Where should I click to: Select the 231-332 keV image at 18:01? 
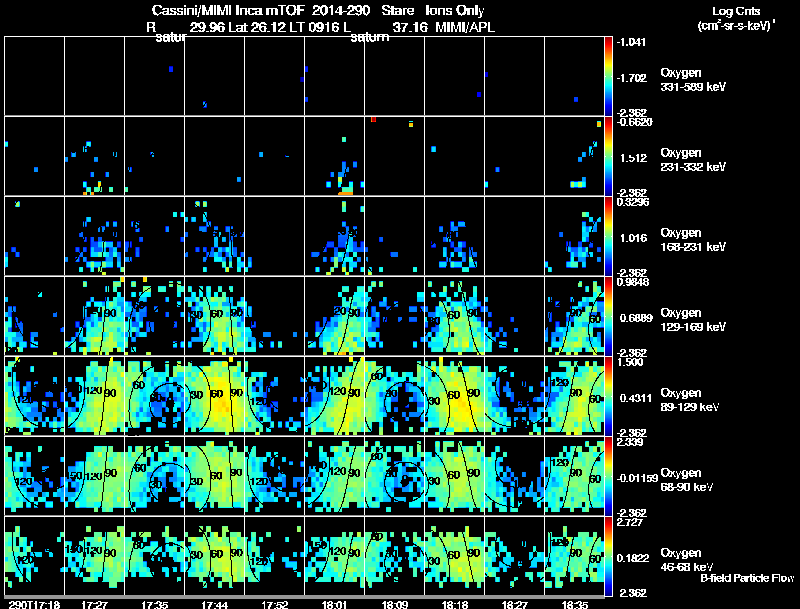pos(335,156)
